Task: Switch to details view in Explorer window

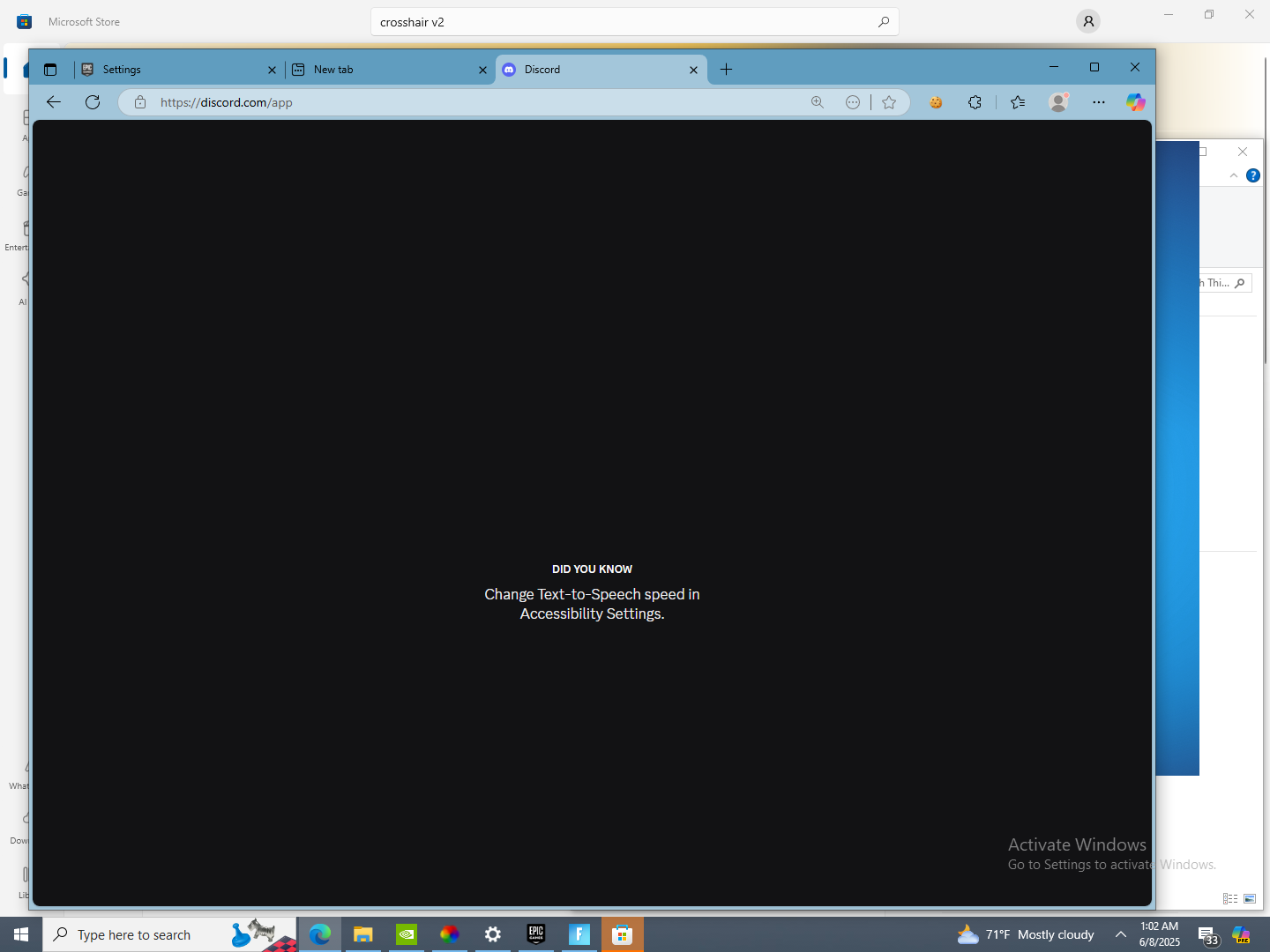Action: 1230,898
